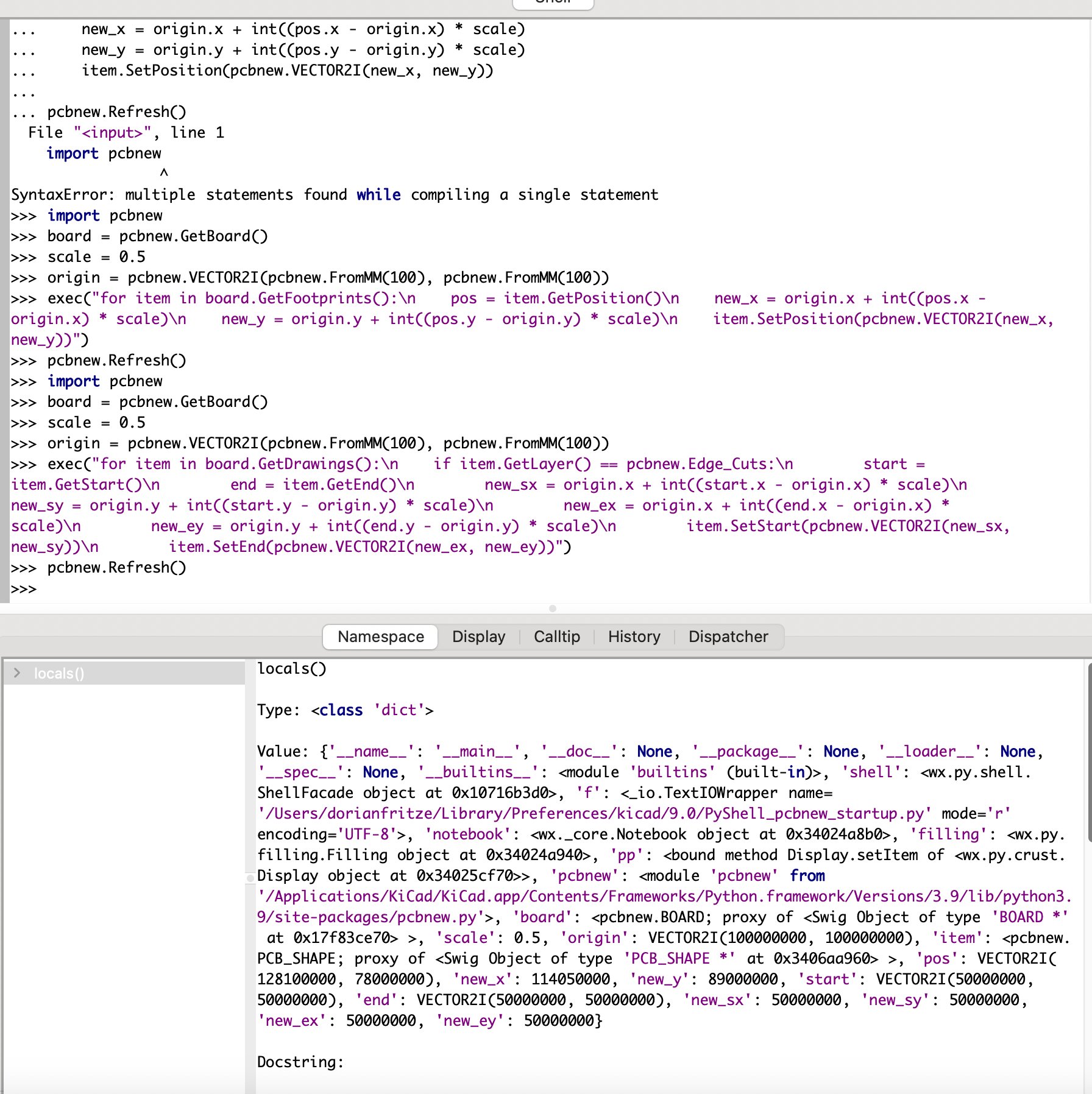The height and width of the screenshot is (1094, 1092).
Task: Open the Display tab
Action: 479,637
